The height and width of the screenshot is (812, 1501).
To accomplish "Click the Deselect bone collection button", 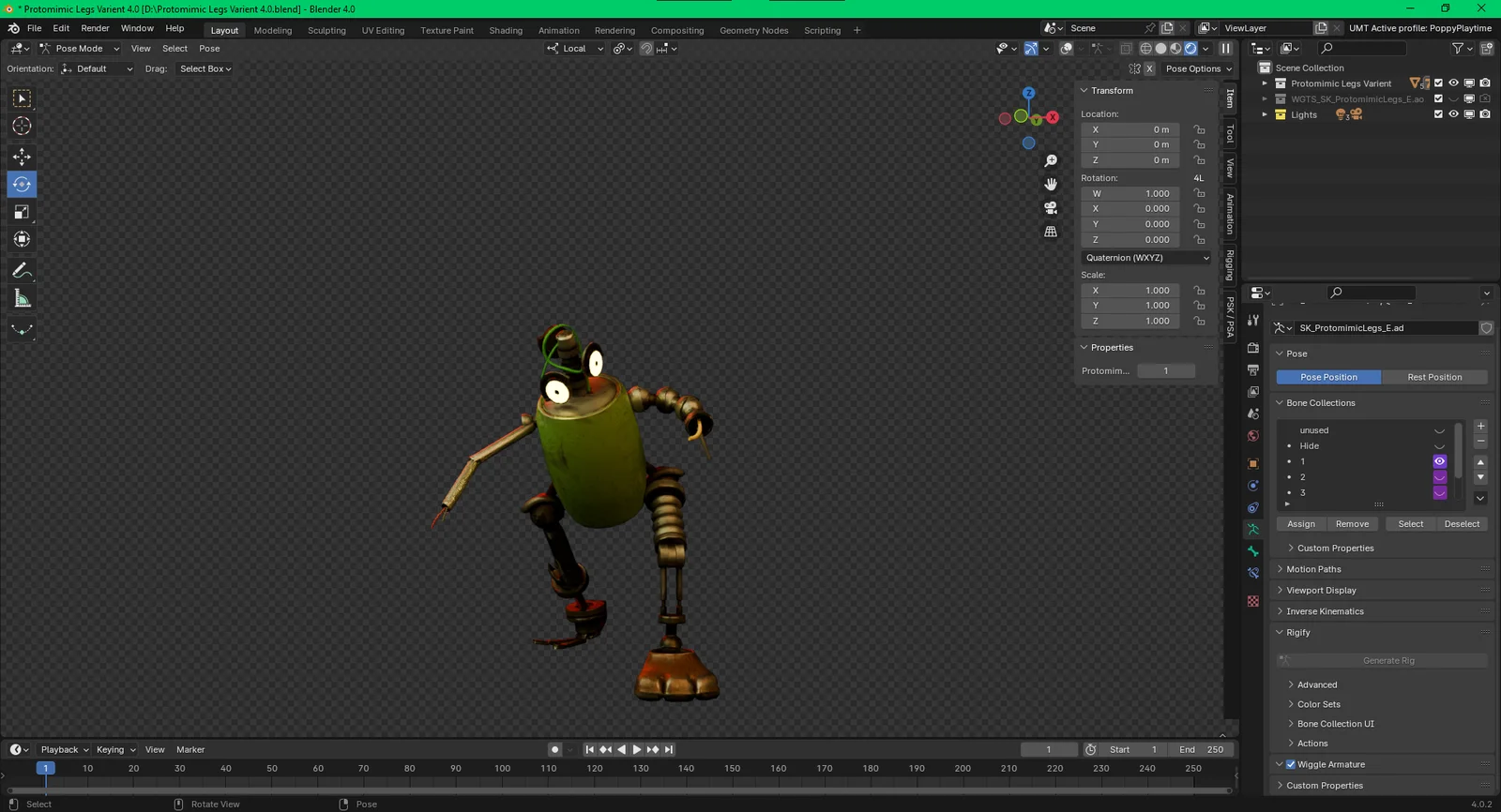I will point(1462,524).
